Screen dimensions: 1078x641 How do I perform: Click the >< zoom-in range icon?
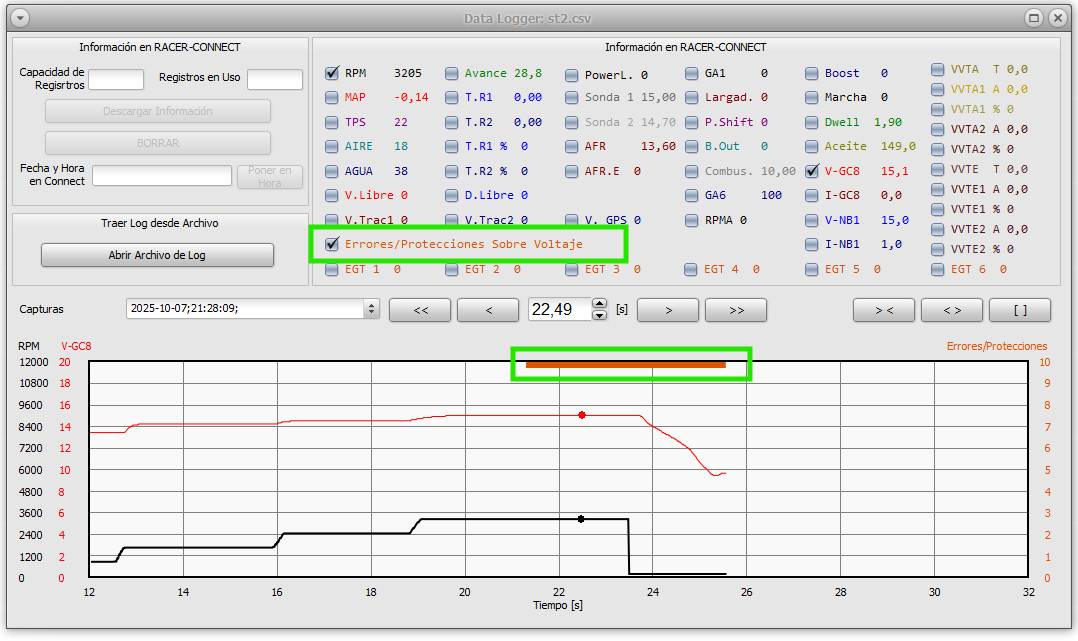click(884, 310)
